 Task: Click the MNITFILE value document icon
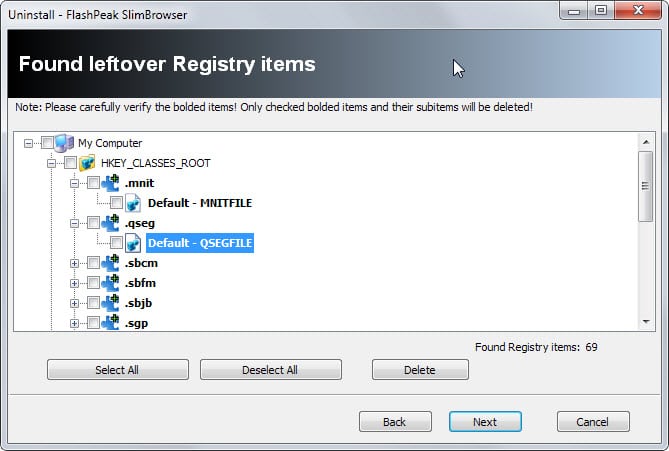pyautogui.click(x=133, y=203)
